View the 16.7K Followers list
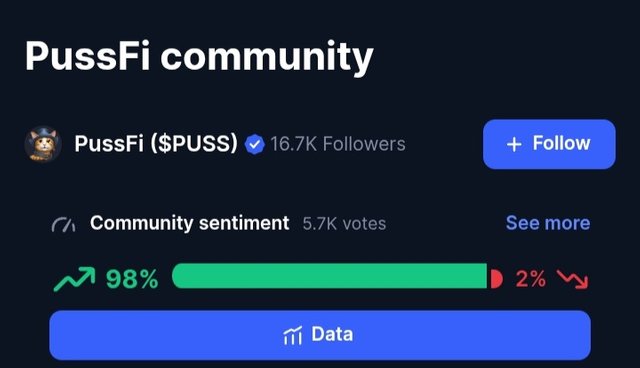The height and width of the screenshot is (368, 640). click(338, 144)
